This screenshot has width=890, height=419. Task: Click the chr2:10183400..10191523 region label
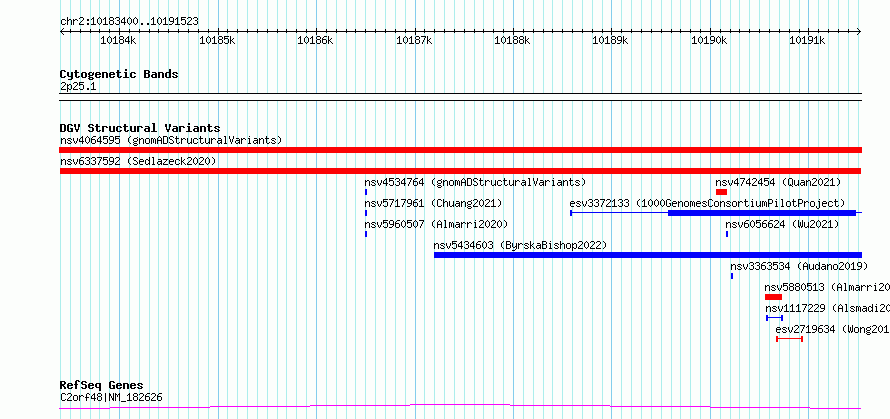click(129, 22)
